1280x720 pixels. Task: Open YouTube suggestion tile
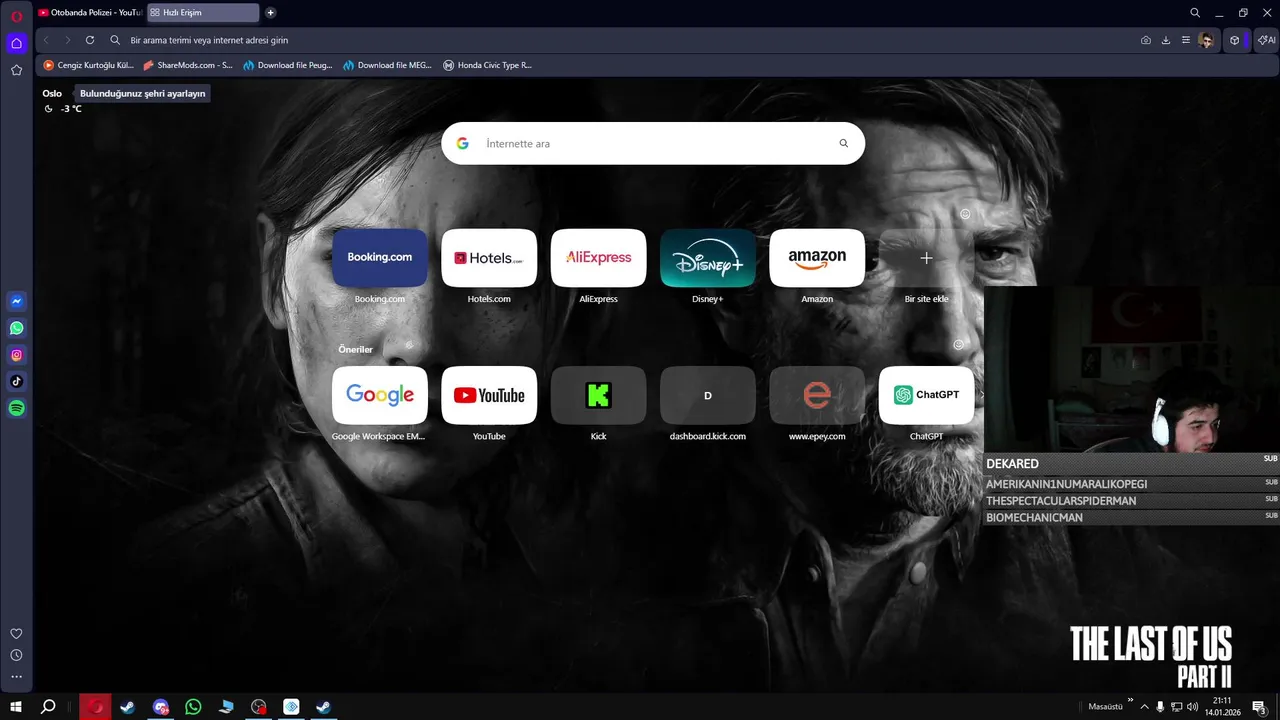(489, 395)
